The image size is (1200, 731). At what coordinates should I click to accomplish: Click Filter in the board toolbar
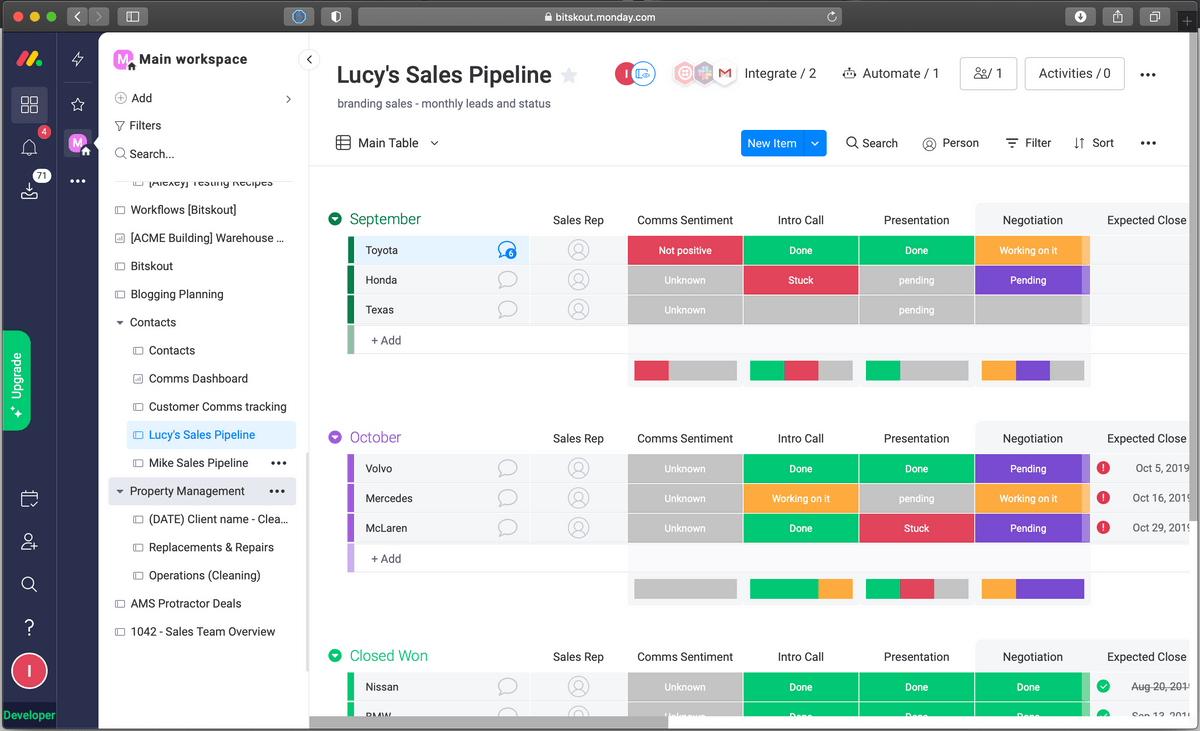pyautogui.click(x=1028, y=143)
